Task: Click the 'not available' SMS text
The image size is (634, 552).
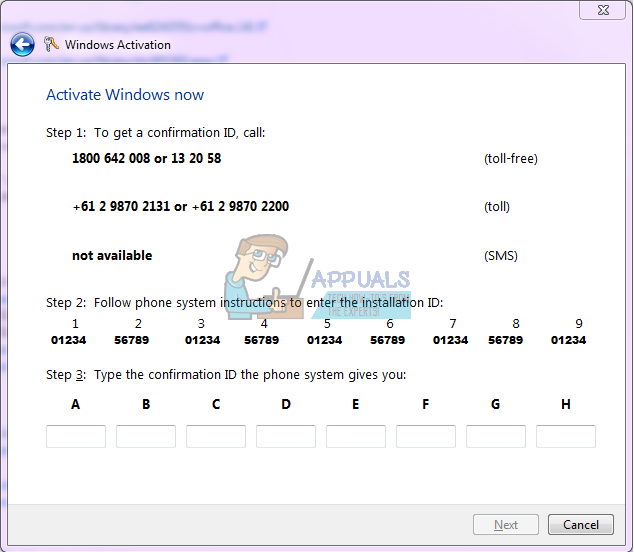Action: click(x=112, y=256)
